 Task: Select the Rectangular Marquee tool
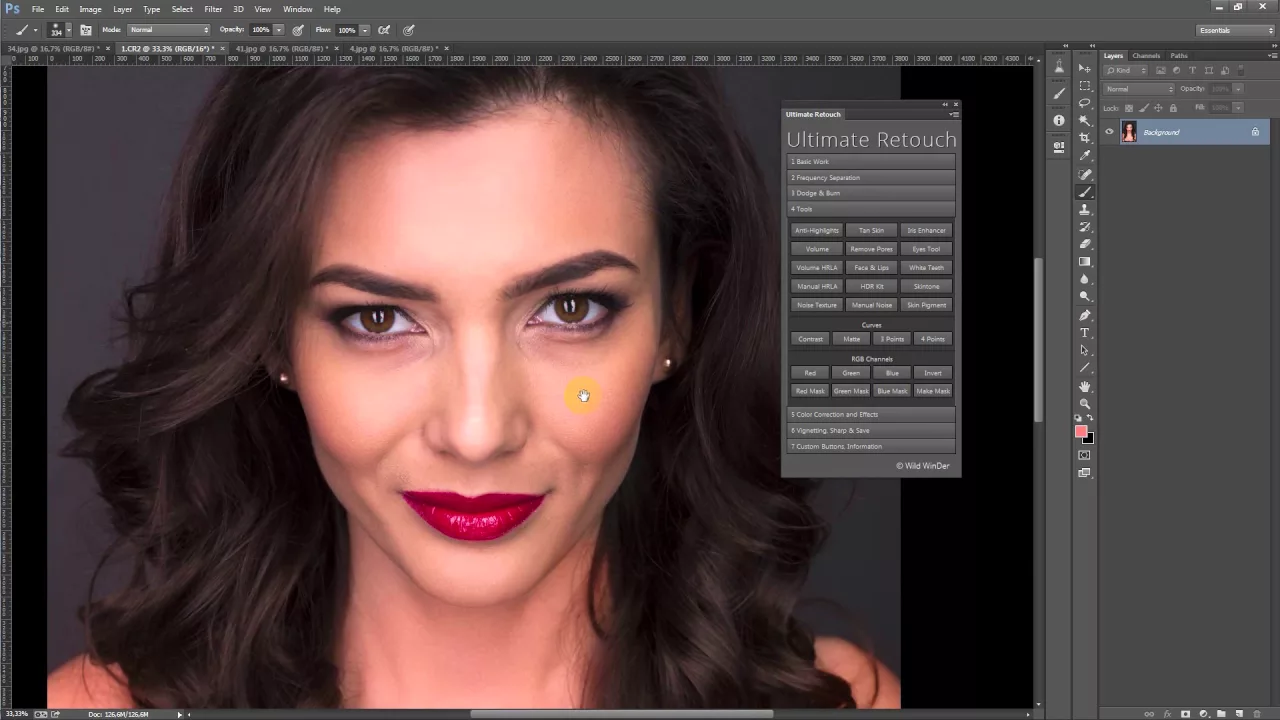[1085, 86]
